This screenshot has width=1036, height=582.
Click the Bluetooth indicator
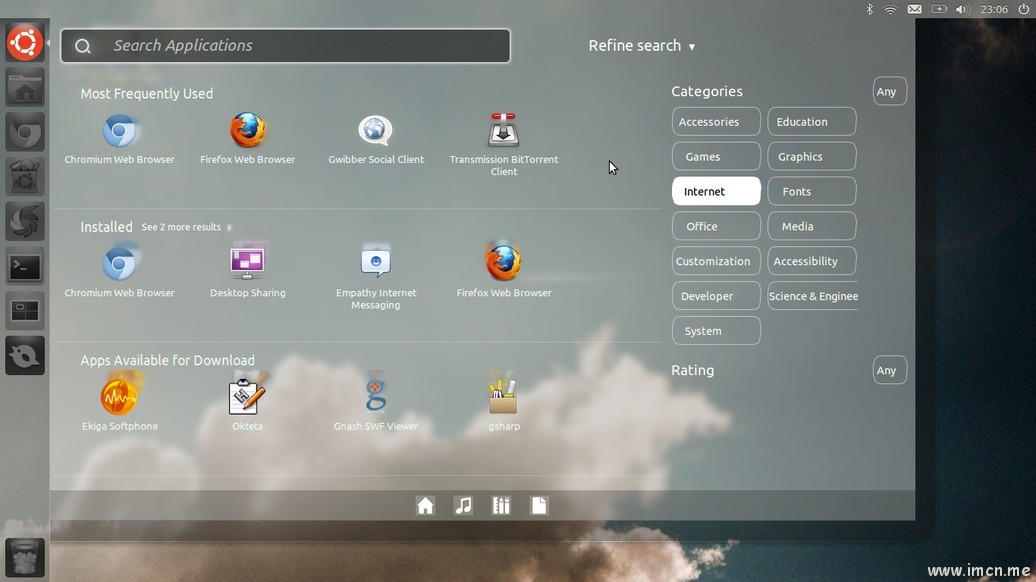pos(870,9)
